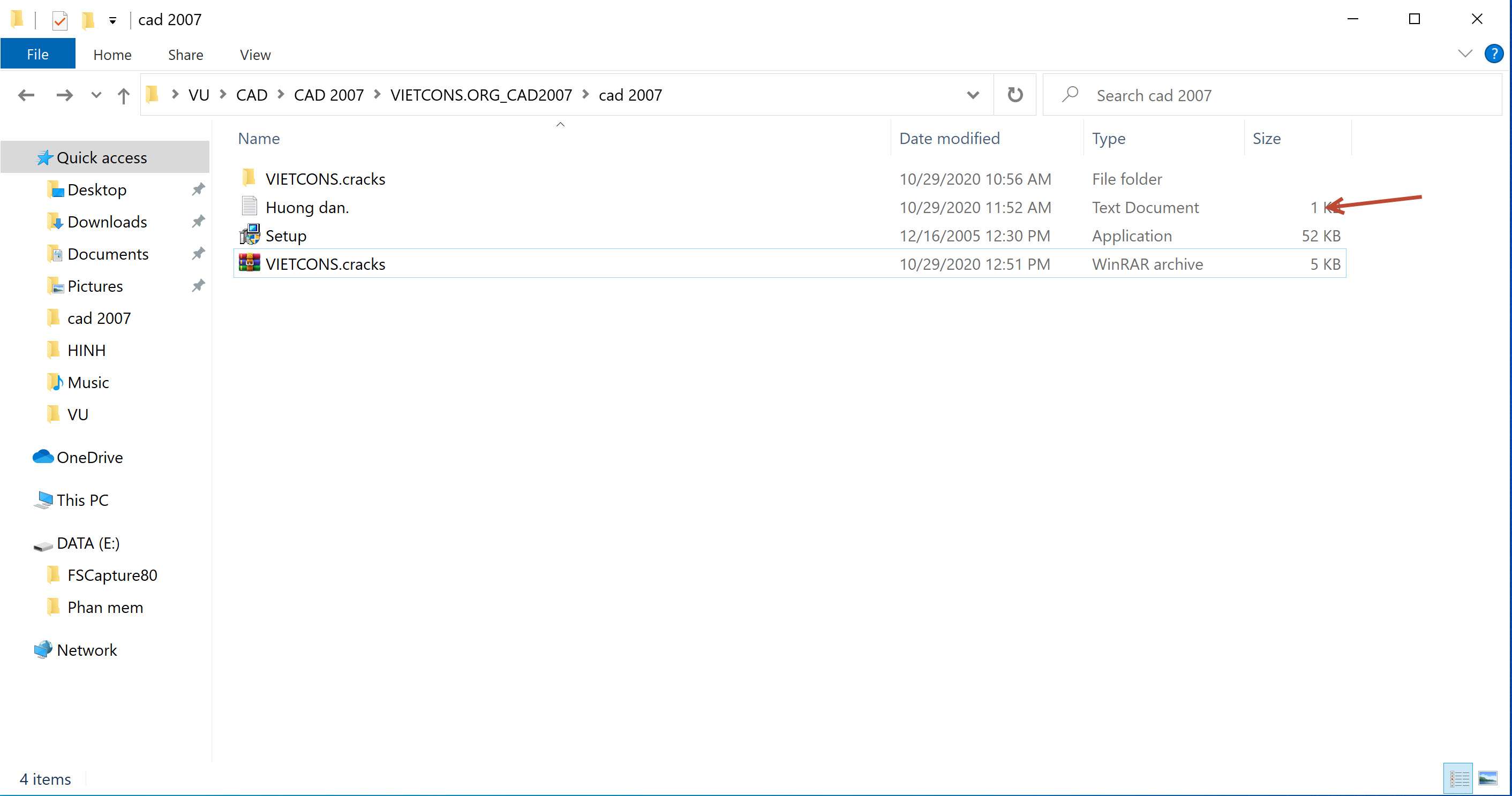Expand the address bar history dropdown
The width and height of the screenshot is (1512, 796).
[x=973, y=95]
